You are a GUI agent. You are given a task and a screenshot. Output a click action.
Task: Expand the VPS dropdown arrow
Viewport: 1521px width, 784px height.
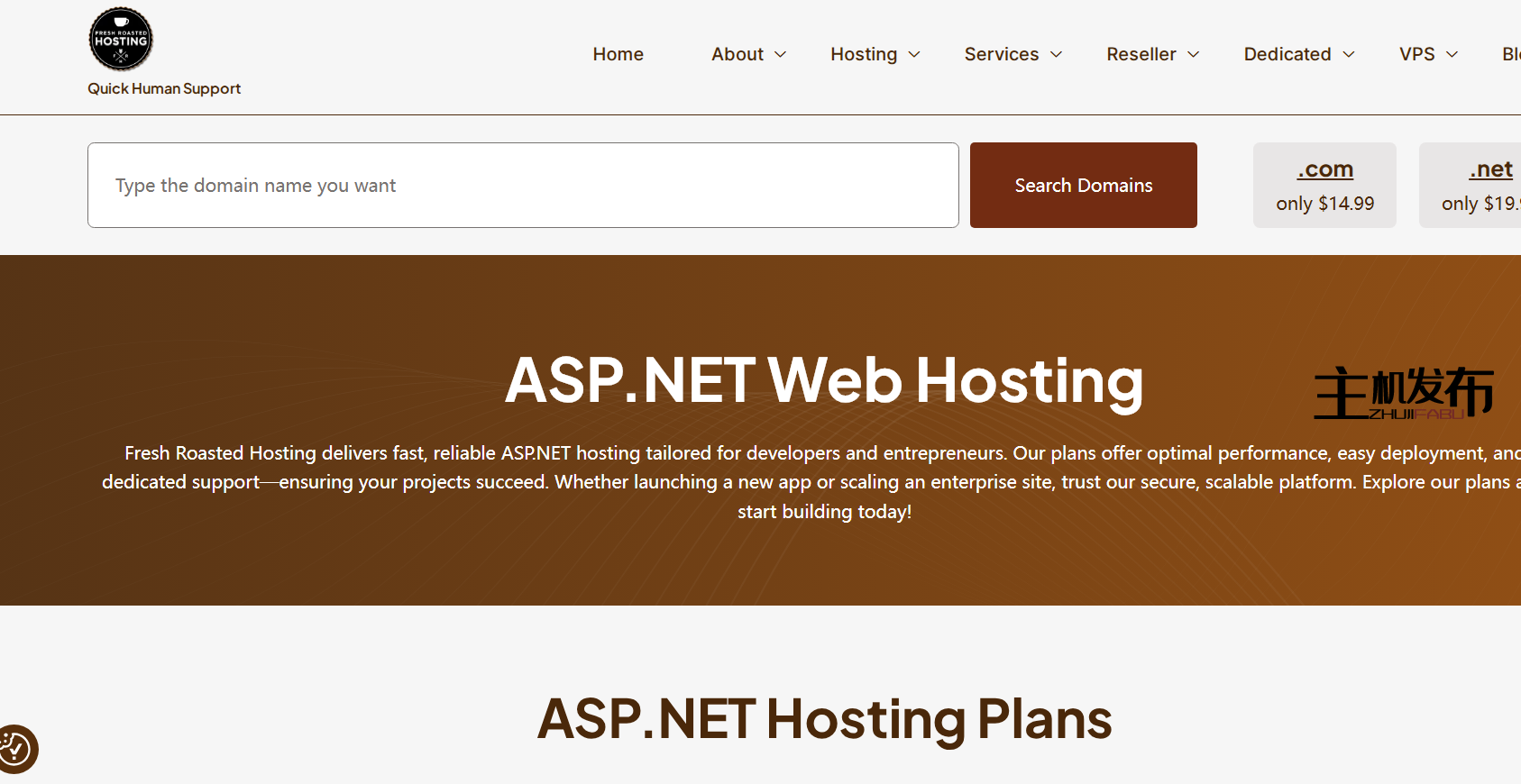1452,55
